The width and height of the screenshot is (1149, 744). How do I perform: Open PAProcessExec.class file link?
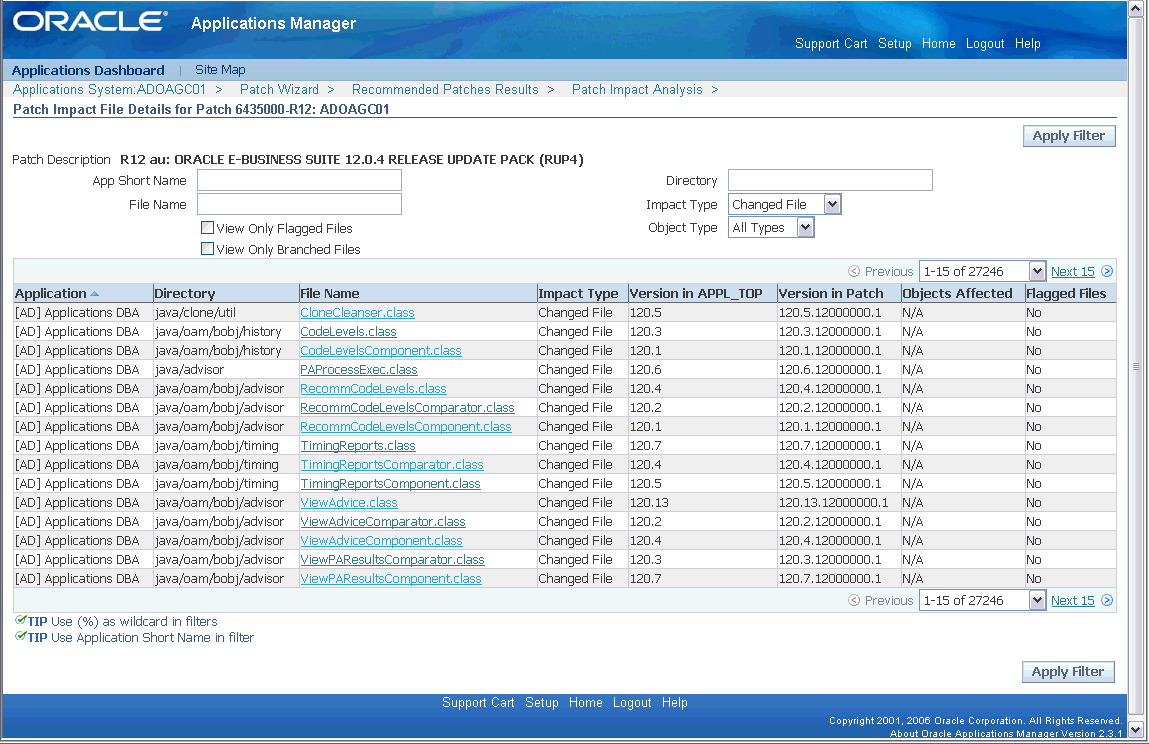pos(359,369)
